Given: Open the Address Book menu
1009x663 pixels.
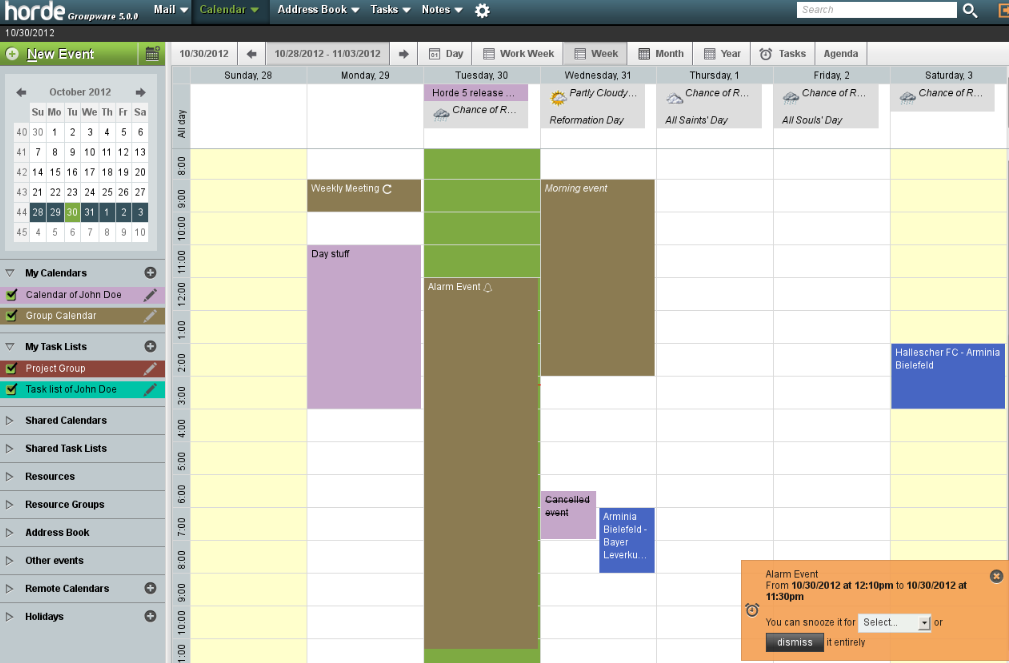Looking at the screenshot, I should tap(318, 10).
